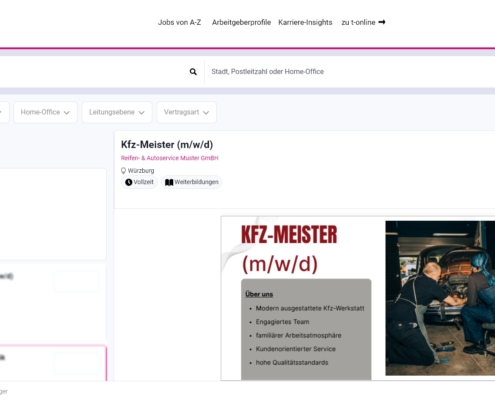Click the Vollzeit tag
The height and width of the screenshot is (400, 495).
[139, 182]
